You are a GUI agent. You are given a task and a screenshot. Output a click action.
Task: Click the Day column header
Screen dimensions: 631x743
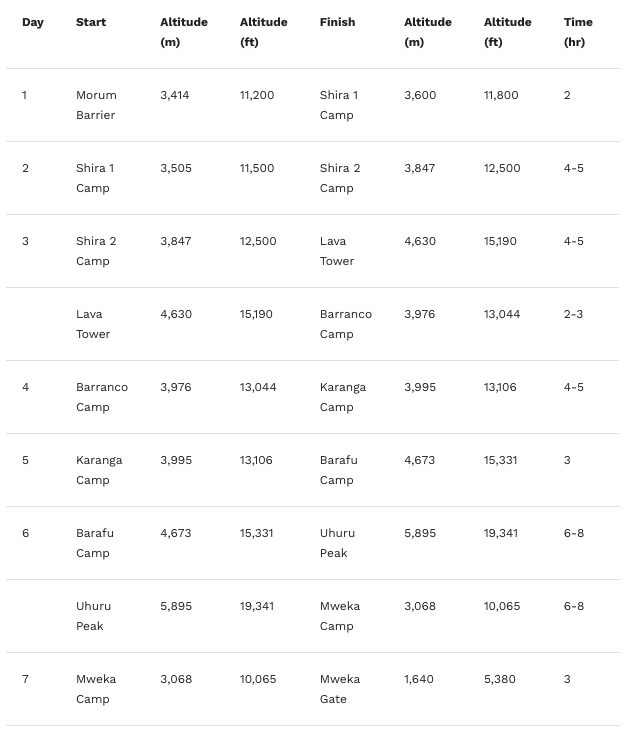(x=33, y=22)
